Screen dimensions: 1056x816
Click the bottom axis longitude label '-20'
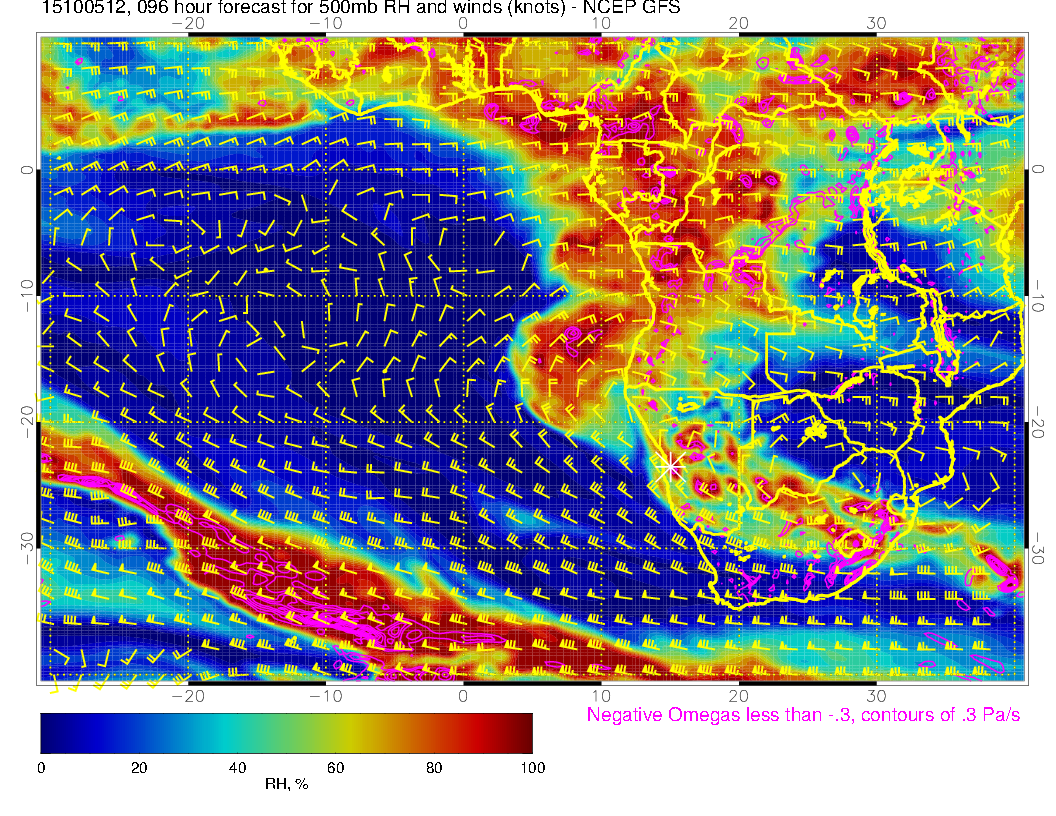pyautogui.click(x=188, y=696)
